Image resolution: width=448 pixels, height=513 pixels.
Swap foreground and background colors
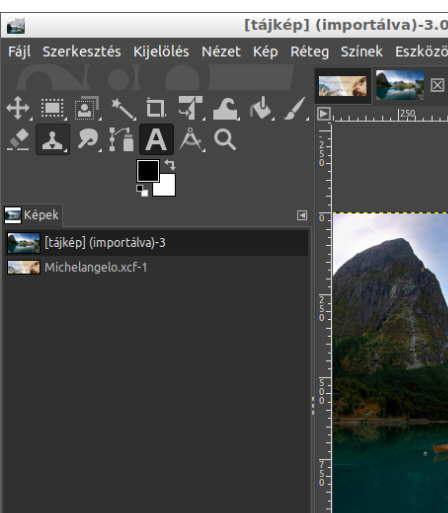[170, 165]
